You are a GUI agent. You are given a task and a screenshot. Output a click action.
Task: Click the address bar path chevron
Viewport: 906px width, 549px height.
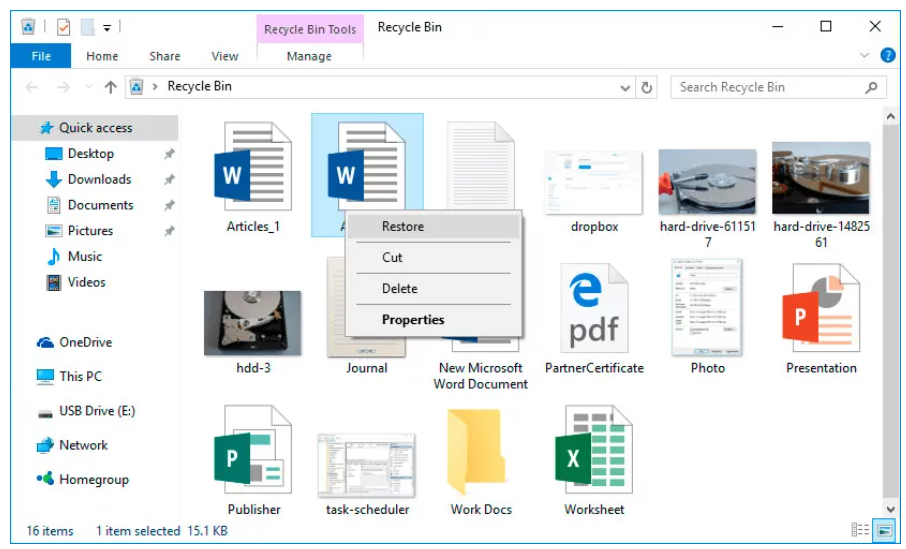[155, 87]
